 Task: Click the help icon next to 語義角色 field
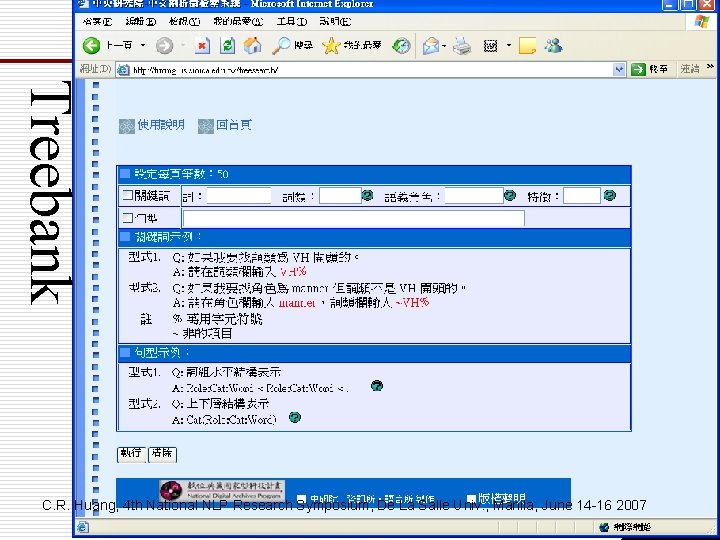pyautogui.click(x=510, y=195)
